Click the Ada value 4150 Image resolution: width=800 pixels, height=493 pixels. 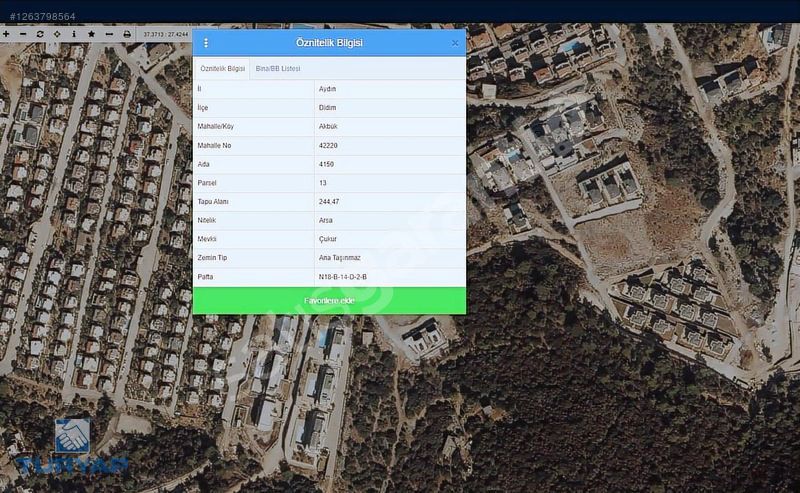[326, 164]
